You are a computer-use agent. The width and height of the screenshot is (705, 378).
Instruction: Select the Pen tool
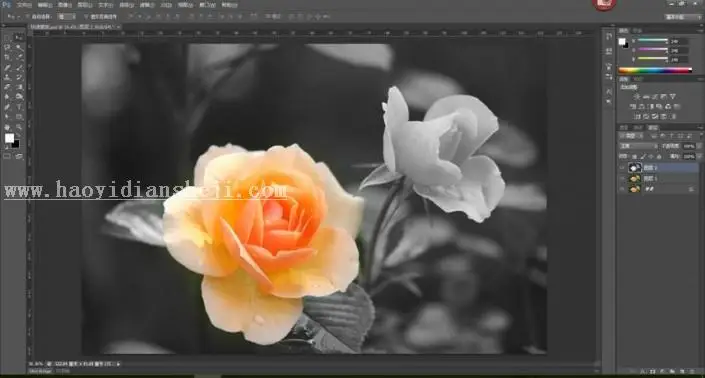(x=7, y=107)
